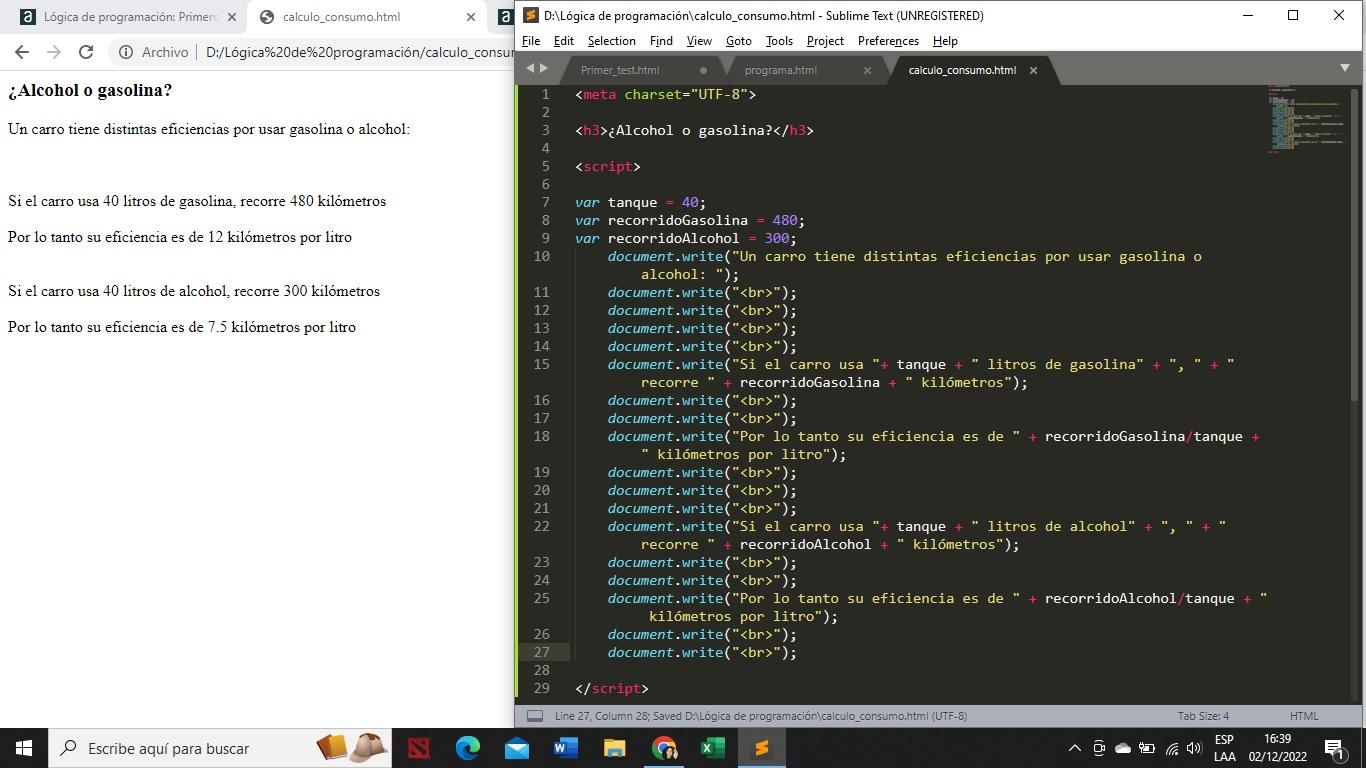Open the Mail app from the taskbar

pos(517,748)
